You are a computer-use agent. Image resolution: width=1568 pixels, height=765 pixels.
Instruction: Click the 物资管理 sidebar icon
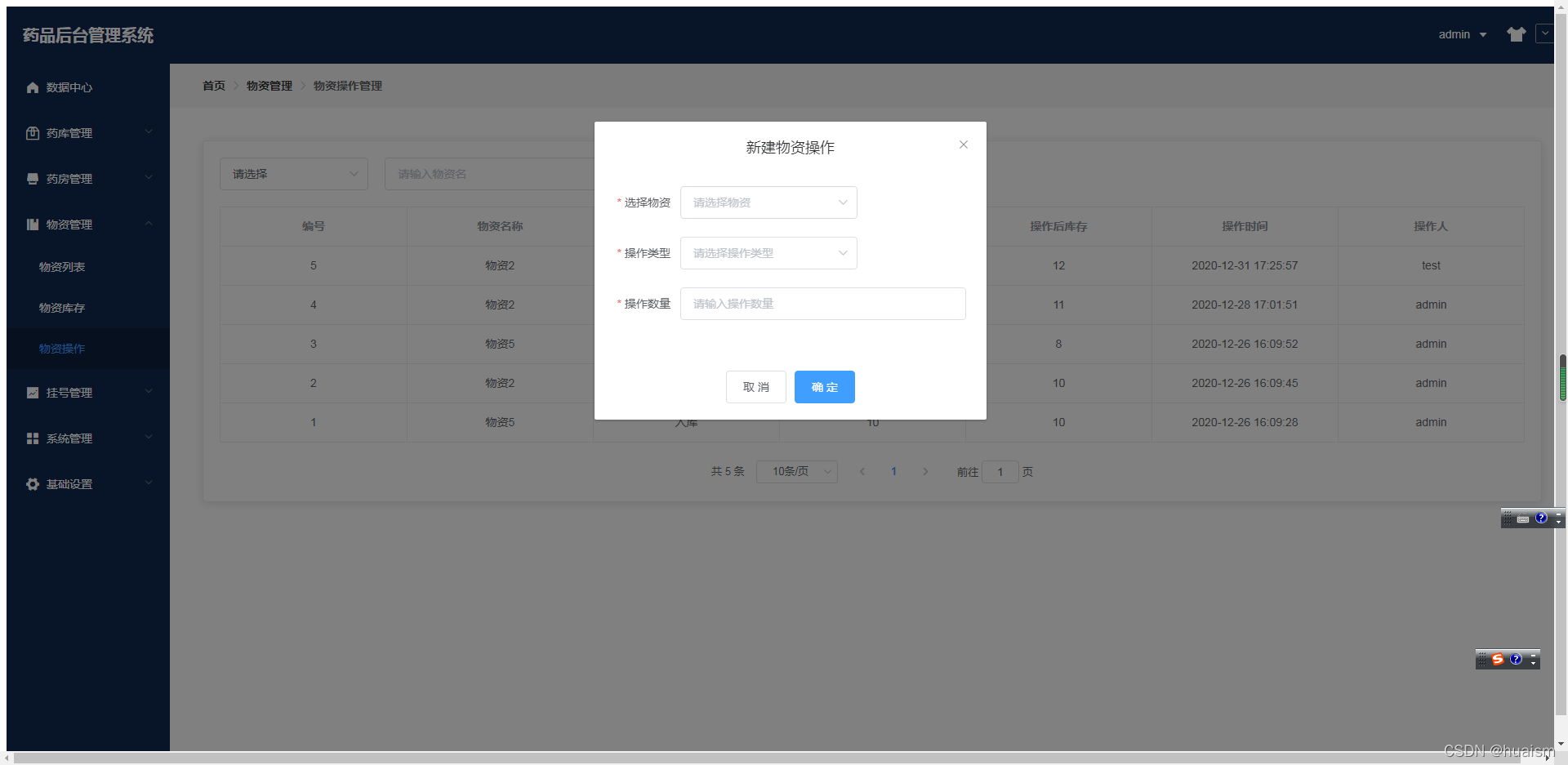coord(33,225)
